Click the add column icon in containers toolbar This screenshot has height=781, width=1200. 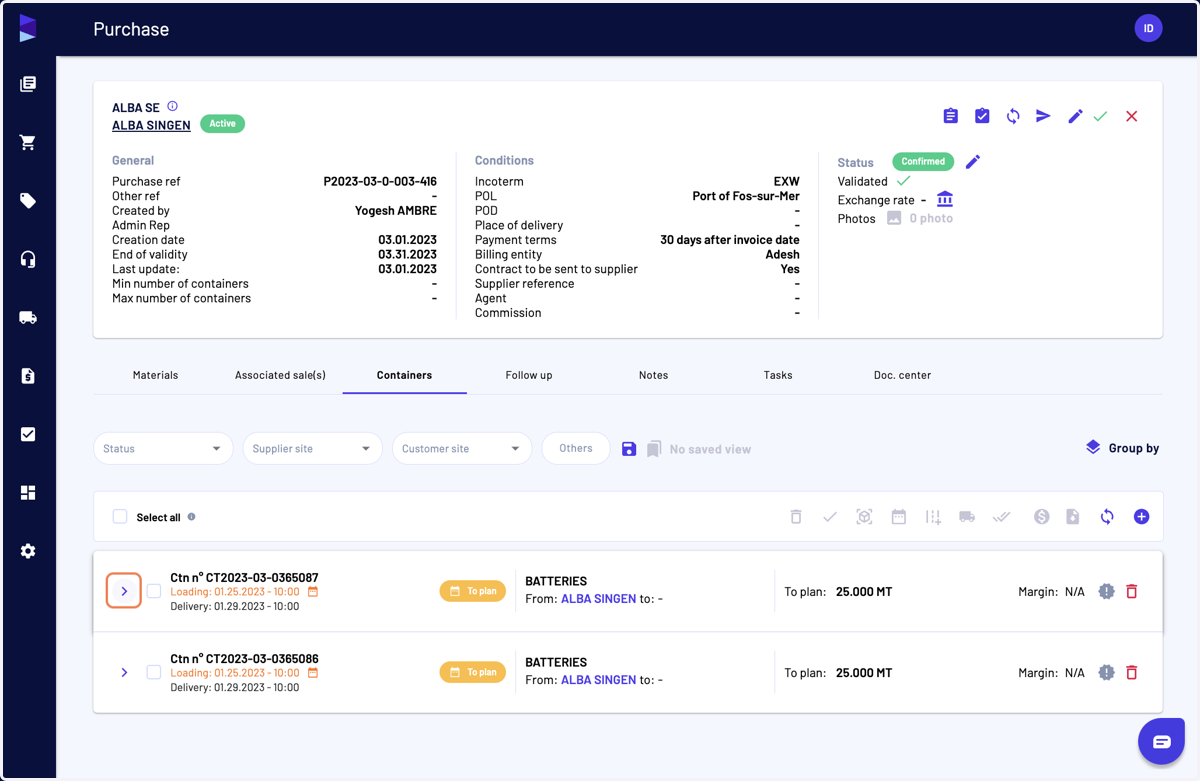pyautogui.click(x=933, y=517)
